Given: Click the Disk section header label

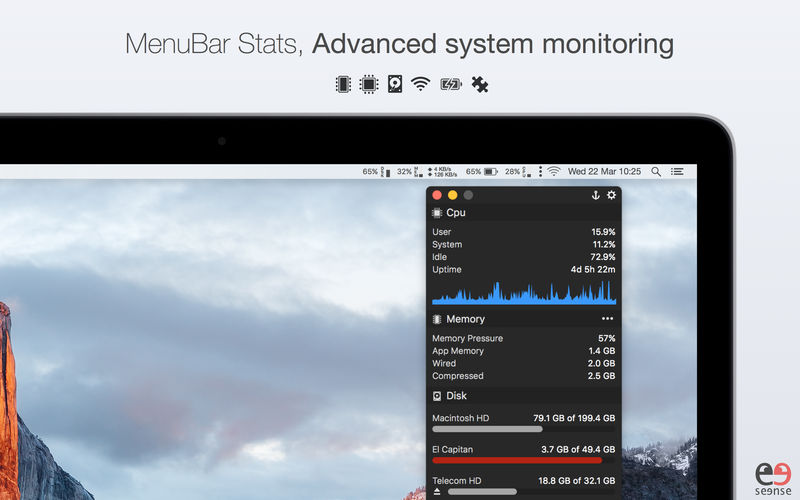Looking at the screenshot, I should pyautogui.click(x=456, y=396).
